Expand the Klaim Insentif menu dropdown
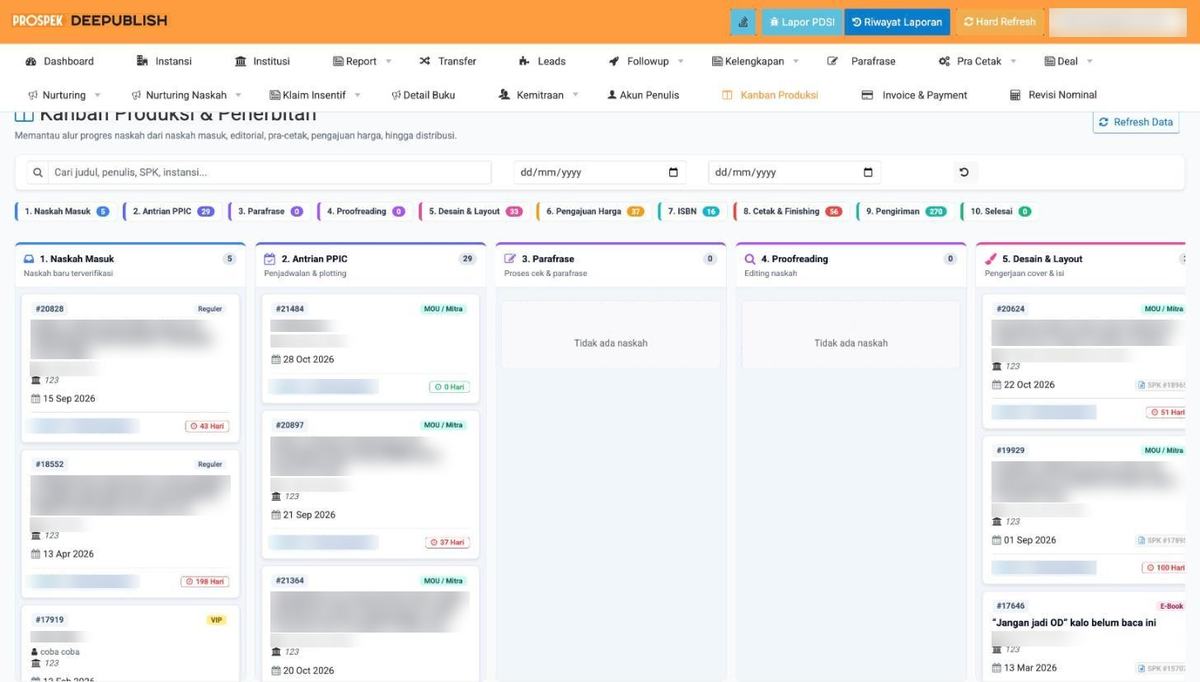The height and width of the screenshot is (682, 1200). tap(357, 95)
